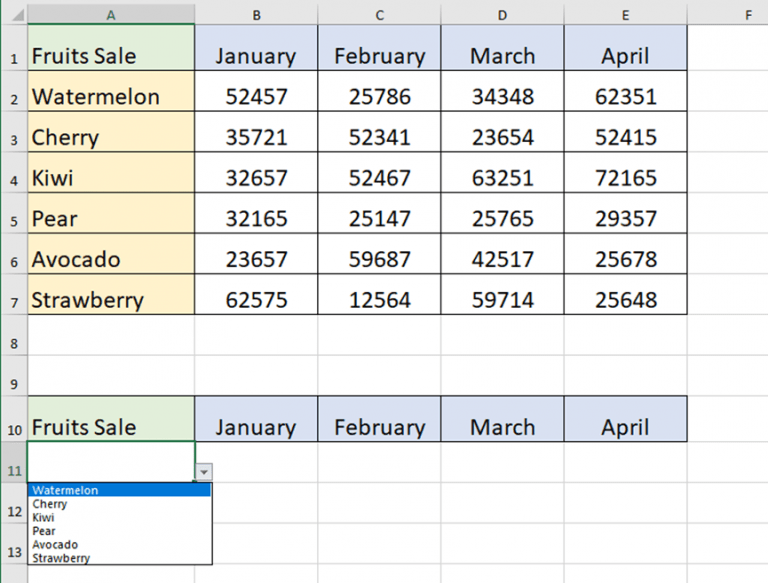Screen dimensions: 768x583
Task: Select the Fruits Sale cell in row 1
Action: 111,48
